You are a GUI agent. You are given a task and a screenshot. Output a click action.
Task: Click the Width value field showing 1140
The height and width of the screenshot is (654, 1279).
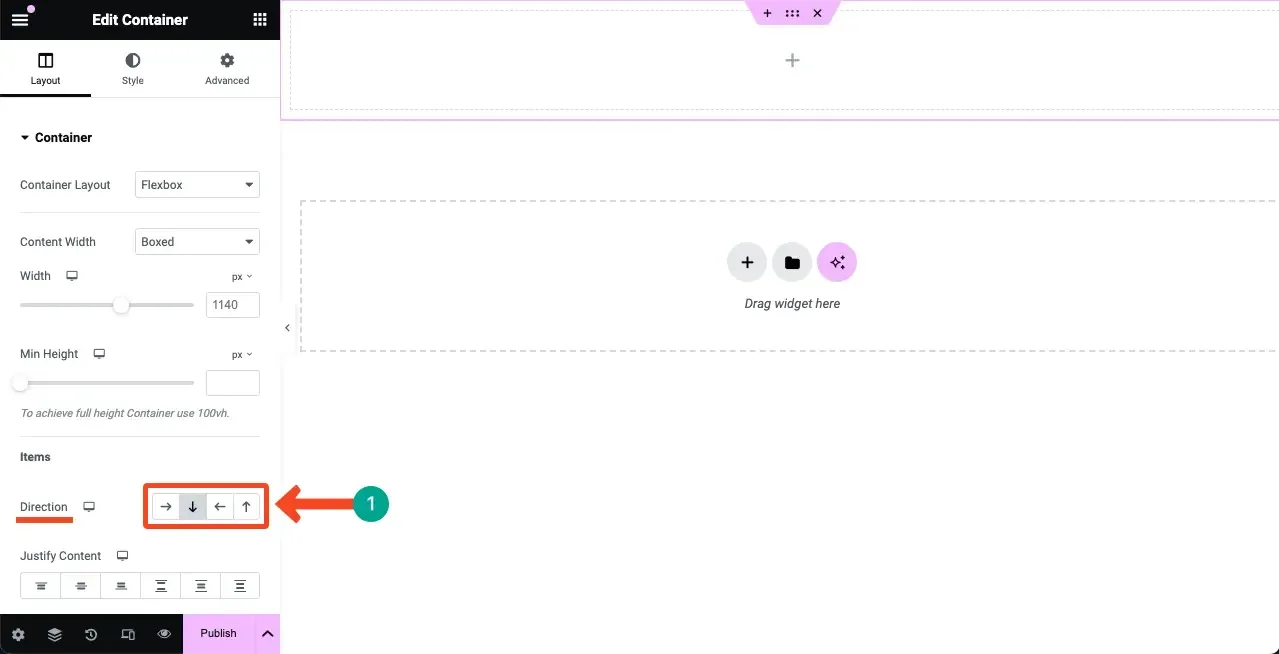pos(233,305)
